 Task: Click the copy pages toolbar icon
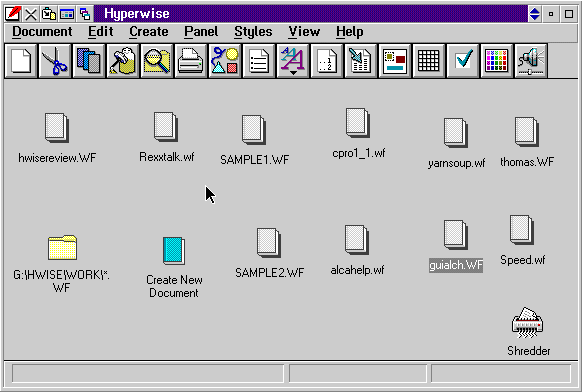89,61
